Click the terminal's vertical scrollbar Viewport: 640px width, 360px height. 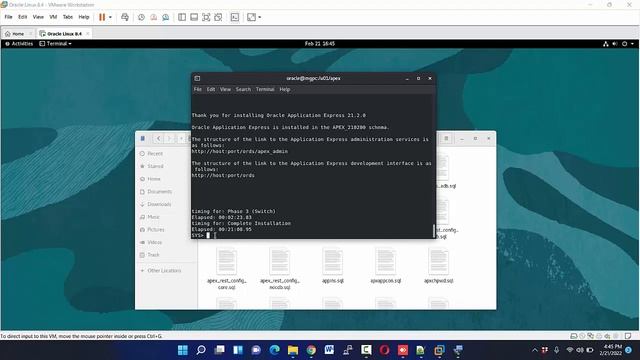[x=433, y=231]
